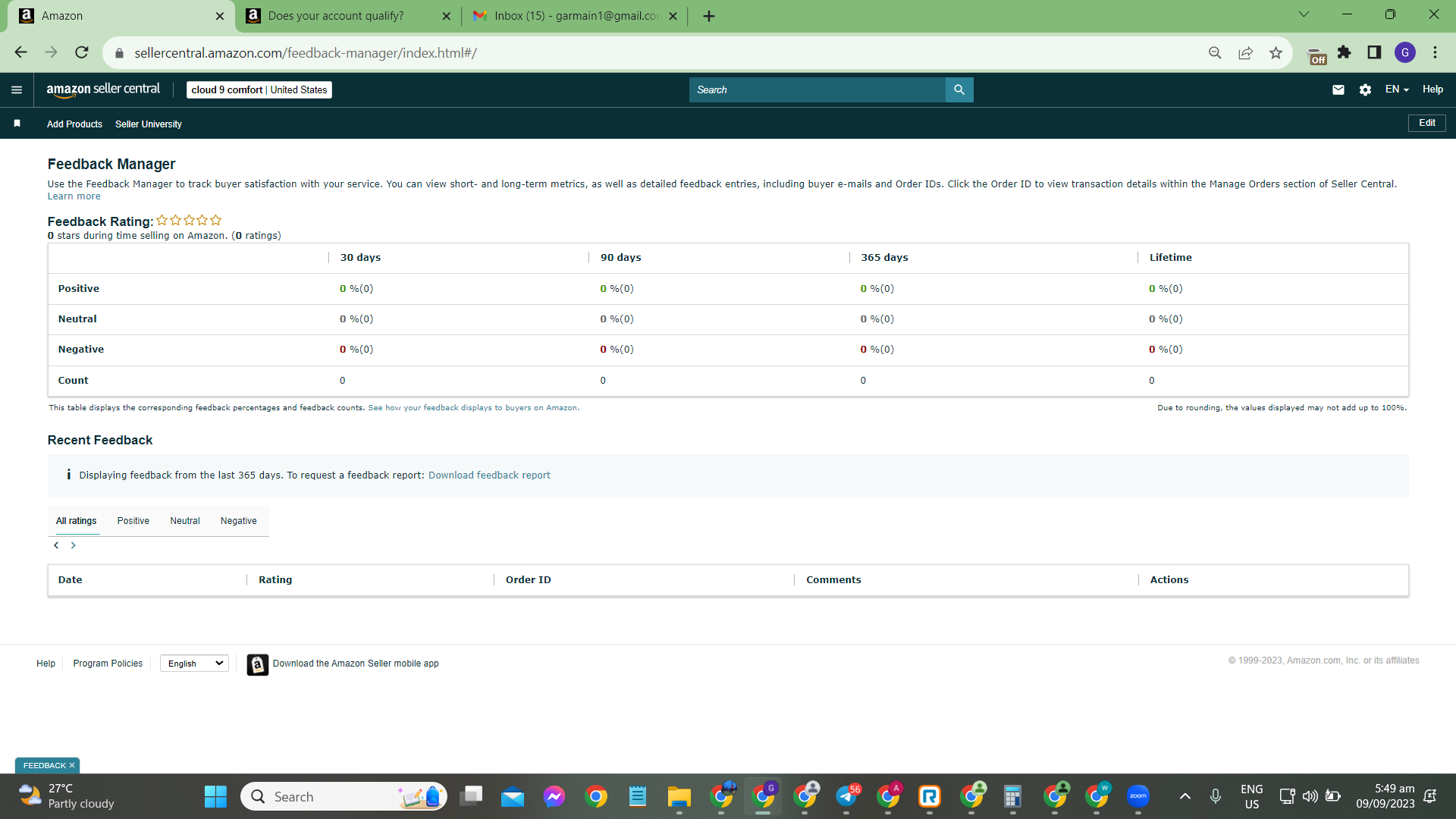Open the ENG US input language indicator
1456x819 pixels.
point(1252,796)
